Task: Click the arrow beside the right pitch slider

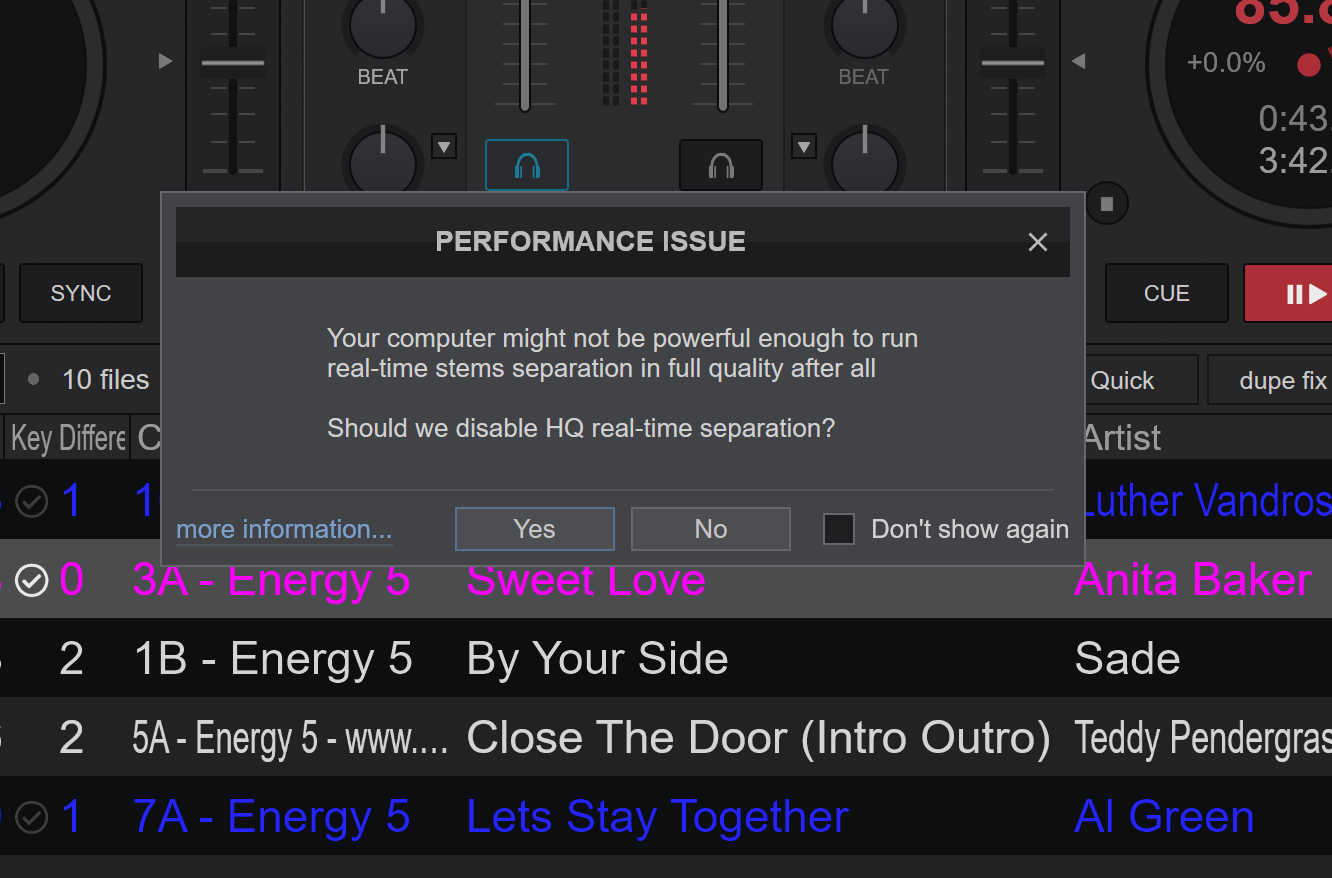Action: 1078,62
